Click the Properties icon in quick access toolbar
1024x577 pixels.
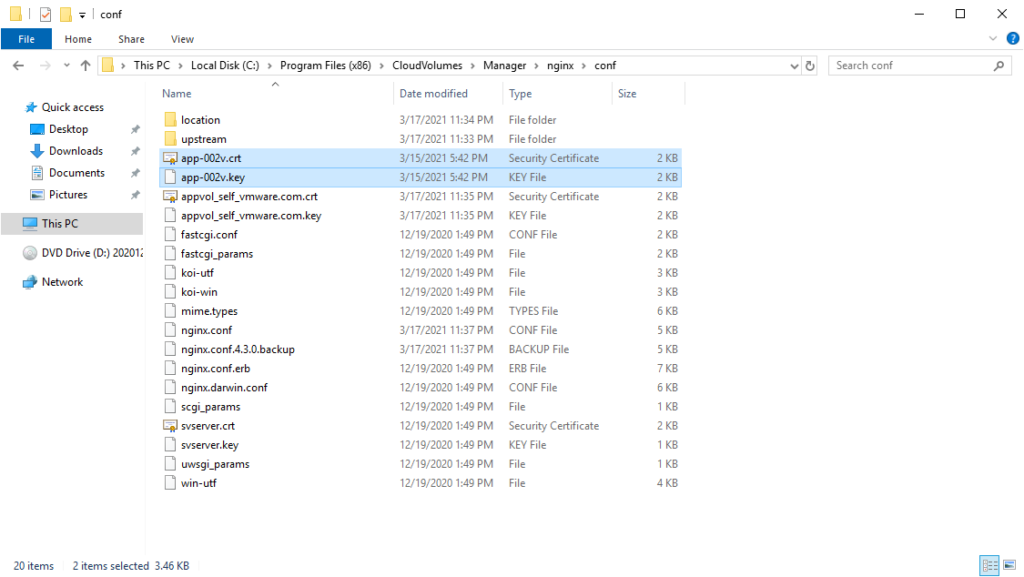[x=45, y=14]
